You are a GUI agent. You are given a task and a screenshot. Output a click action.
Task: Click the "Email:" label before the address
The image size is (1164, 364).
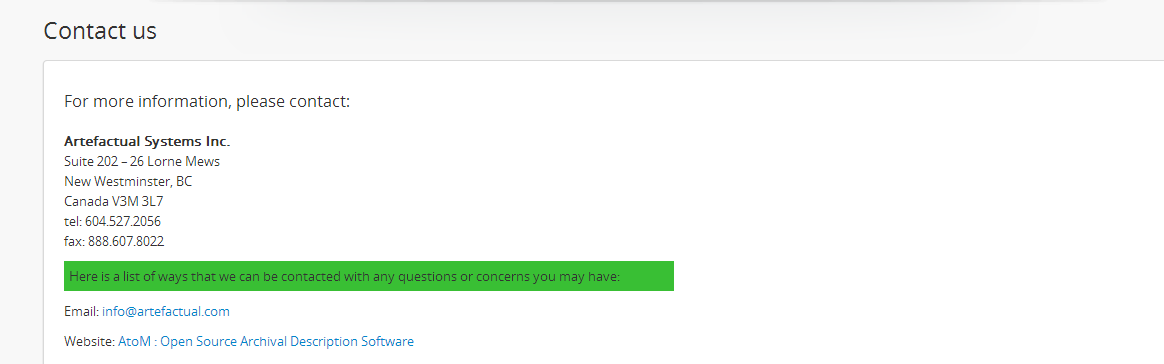point(82,311)
